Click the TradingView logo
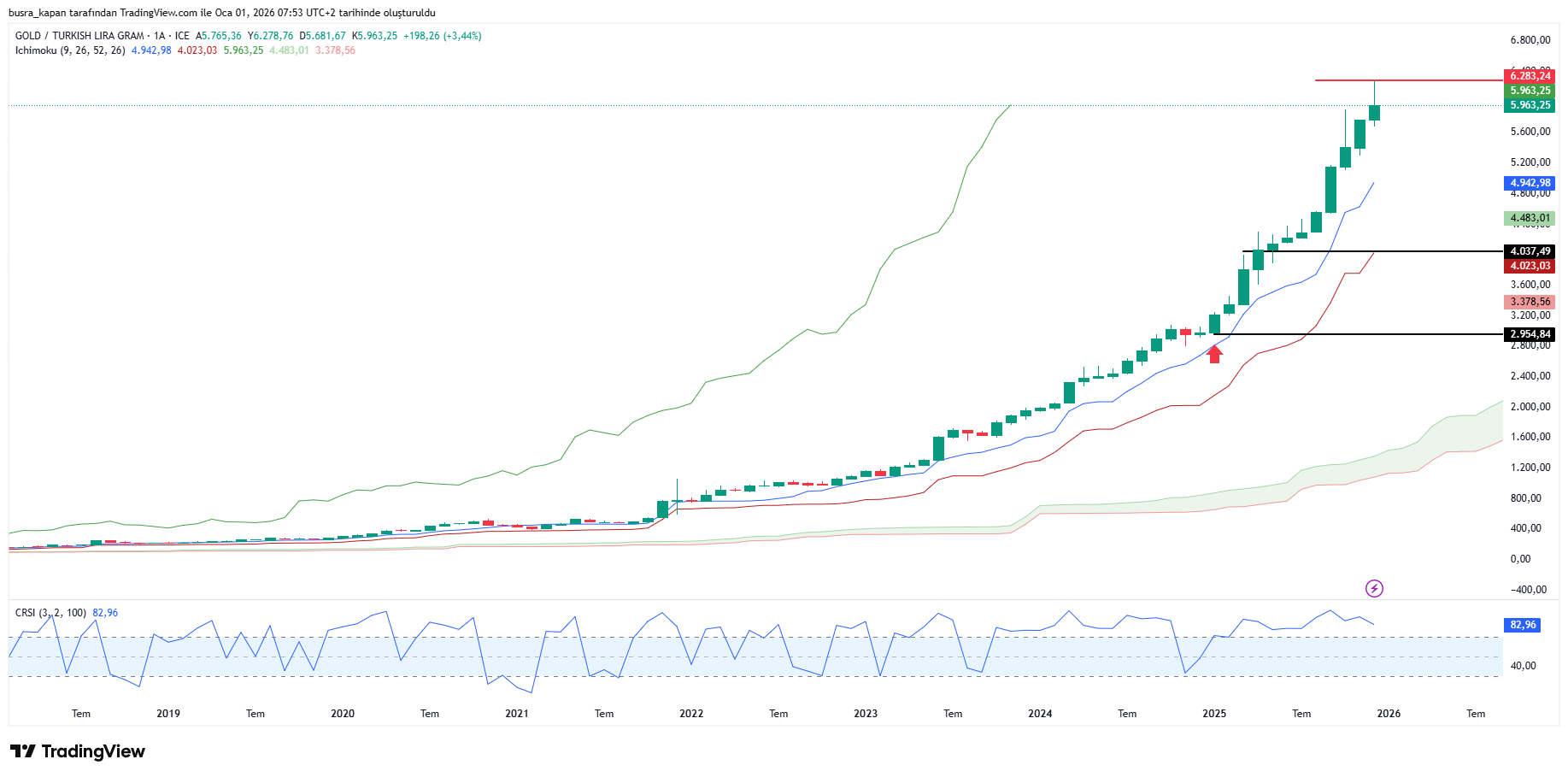The width and height of the screenshot is (1568, 777). (x=78, y=751)
